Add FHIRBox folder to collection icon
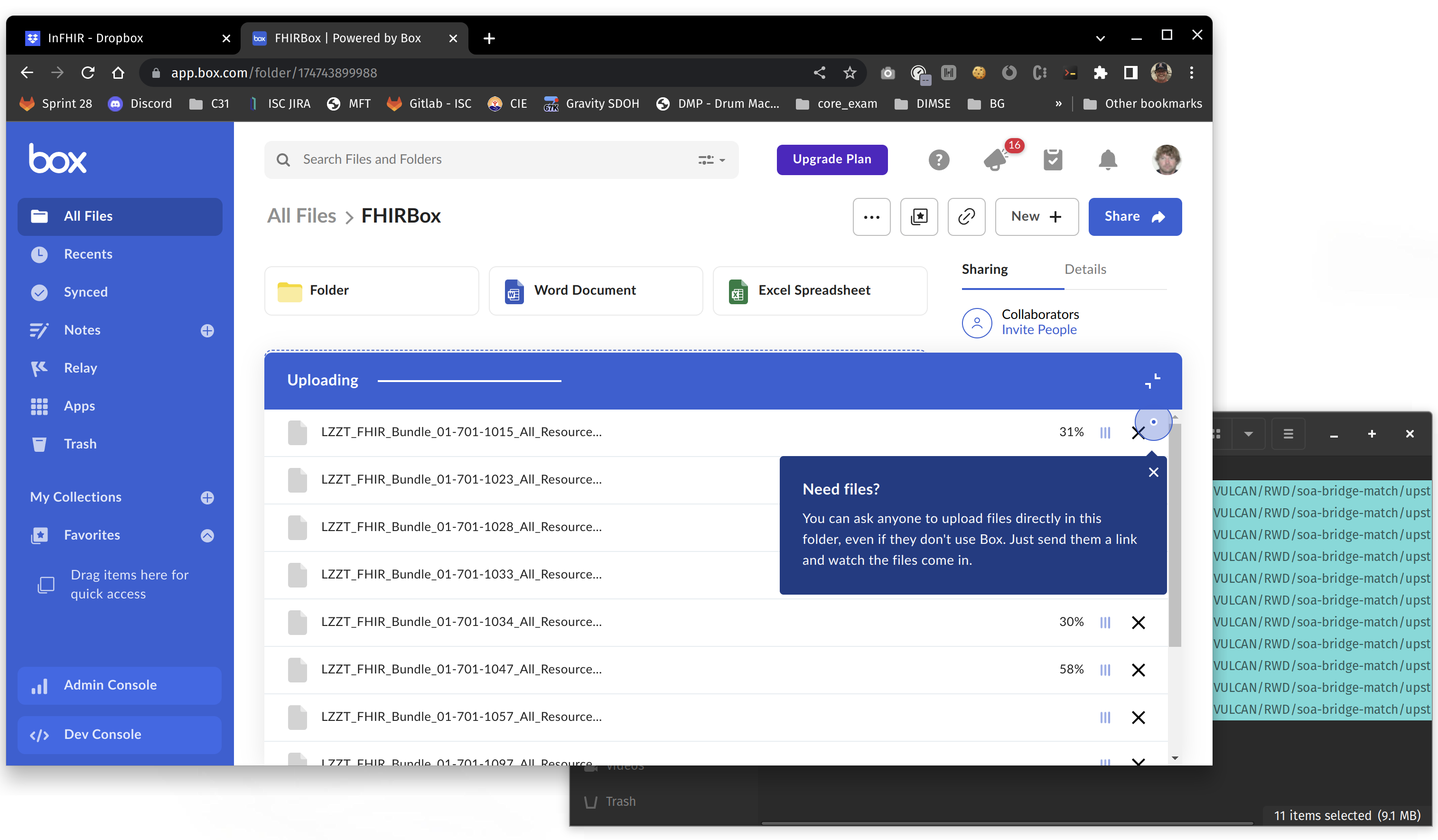 pyautogui.click(x=919, y=217)
